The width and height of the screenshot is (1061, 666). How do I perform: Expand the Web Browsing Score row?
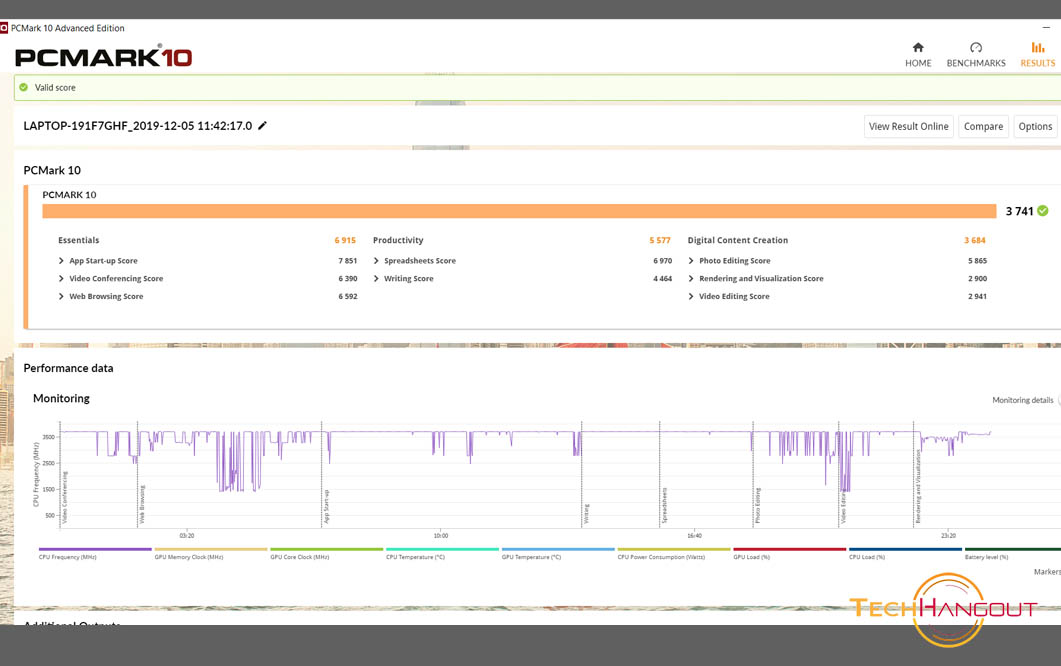tap(61, 296)
